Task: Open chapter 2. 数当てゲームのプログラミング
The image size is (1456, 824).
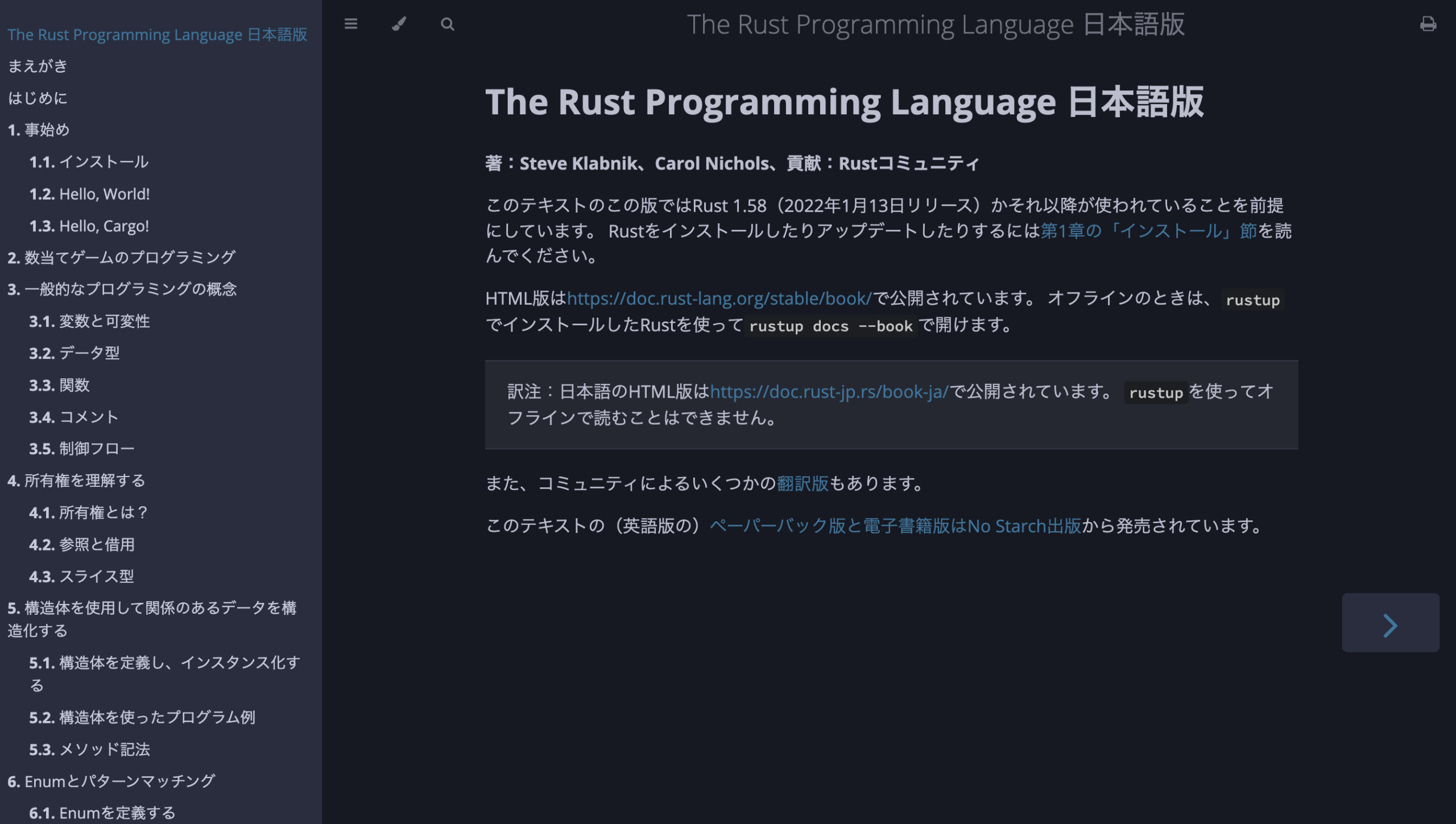Action: pyautogui.click(x=121, y=258)
